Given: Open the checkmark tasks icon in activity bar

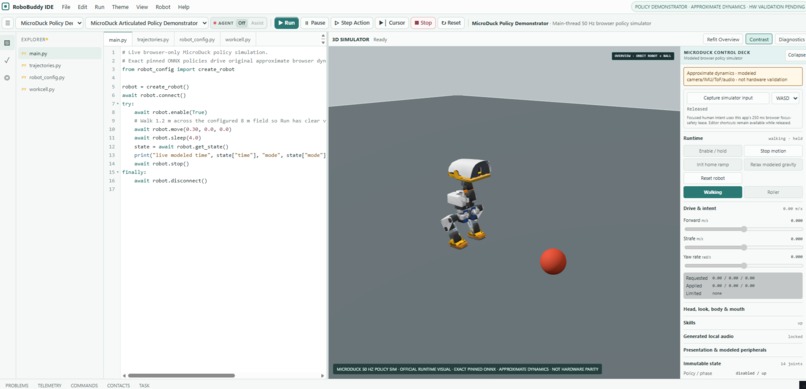Looking at the screenshot, I should point(7,60).
